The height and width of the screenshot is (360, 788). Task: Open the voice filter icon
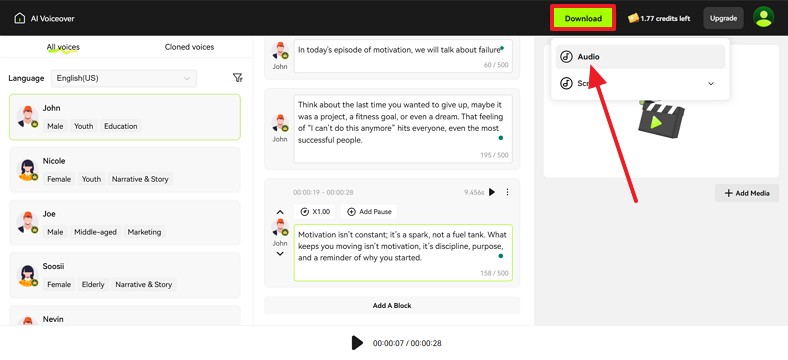pyautogui.click(x=238, y=78)
